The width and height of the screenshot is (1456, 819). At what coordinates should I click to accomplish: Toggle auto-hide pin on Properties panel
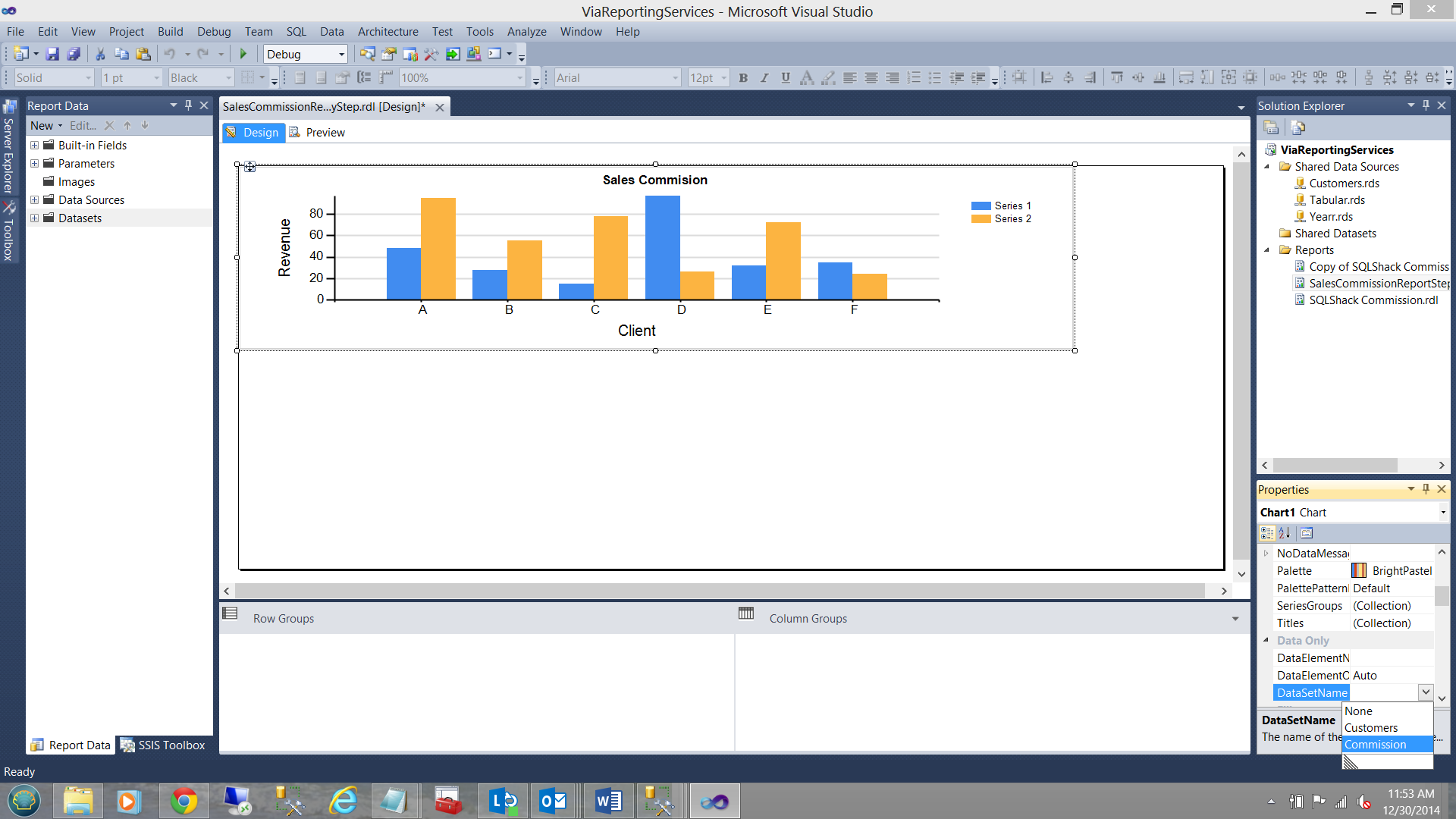click(x=1426, y=489)
